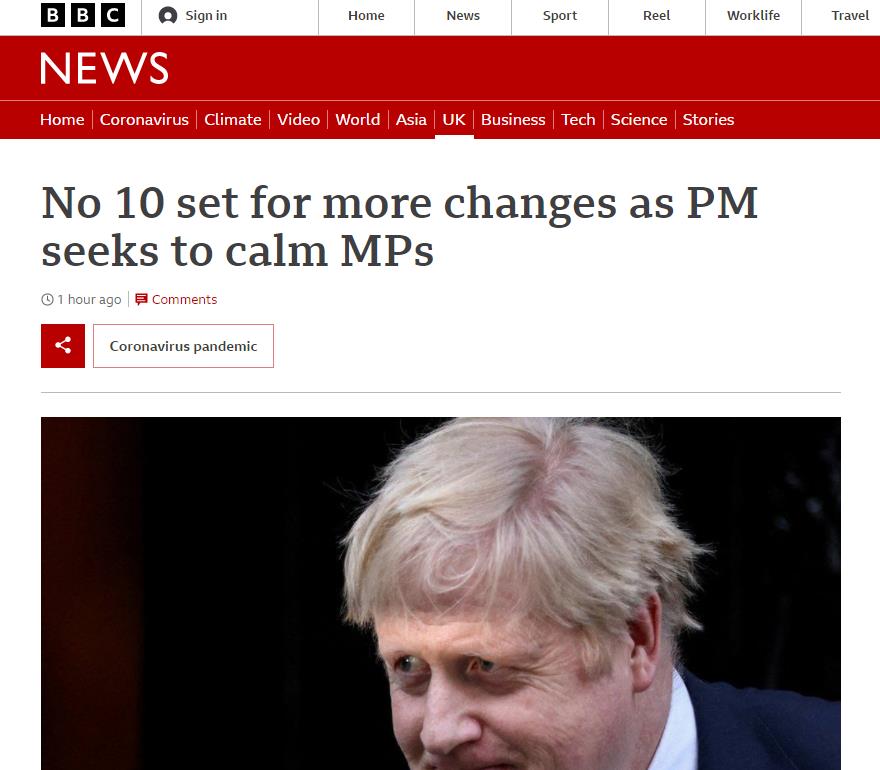The width and height of the screenshot is (880, 770).
Task: Select the Tech news section
Action: click(578, 120)
